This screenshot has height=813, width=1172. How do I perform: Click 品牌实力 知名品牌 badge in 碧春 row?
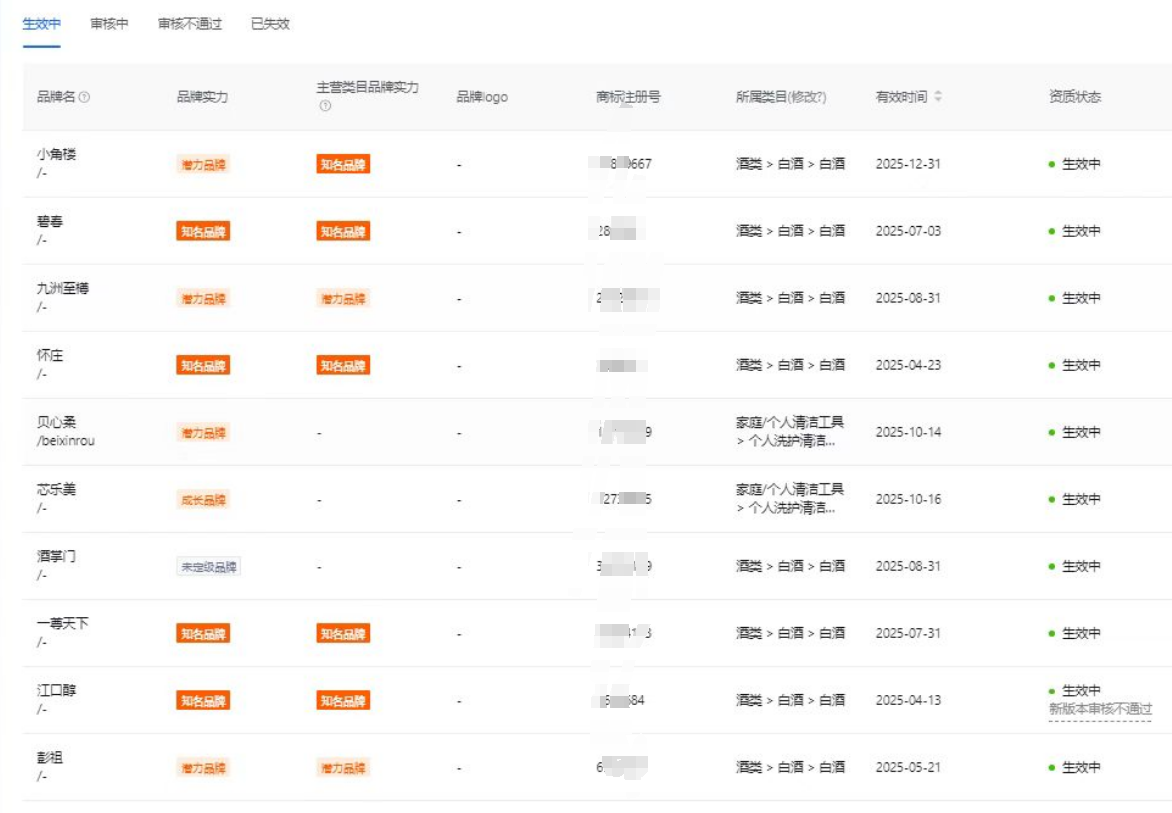(x=203, y=232)
